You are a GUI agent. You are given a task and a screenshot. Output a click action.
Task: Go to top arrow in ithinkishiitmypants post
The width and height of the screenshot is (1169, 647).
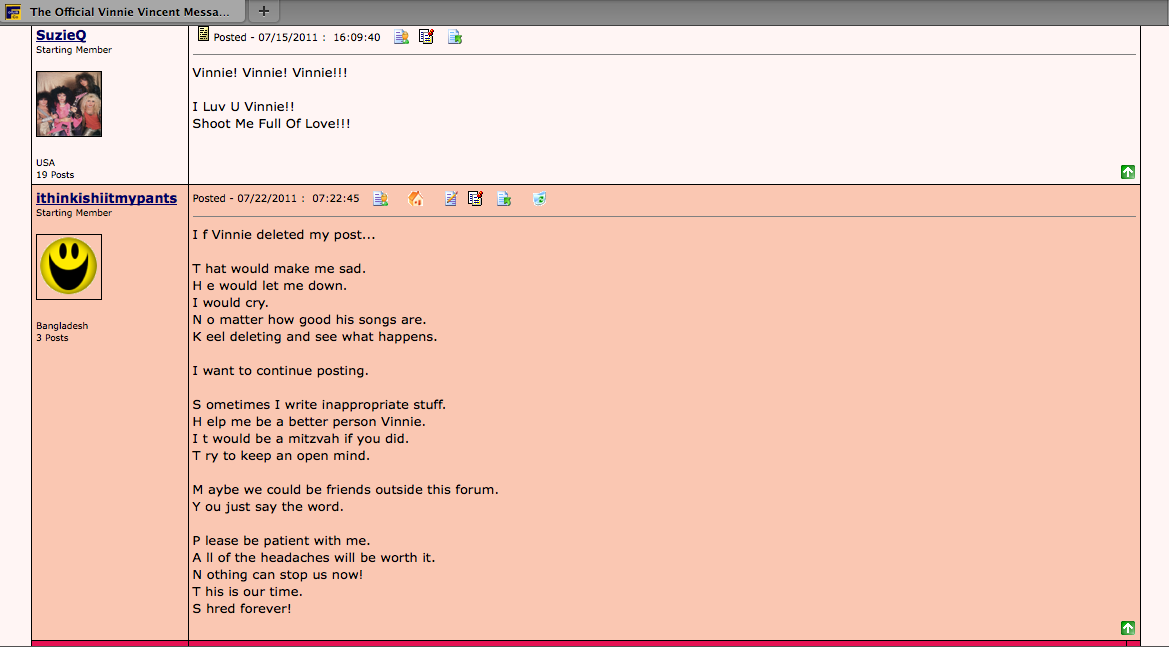[1128, 628]
